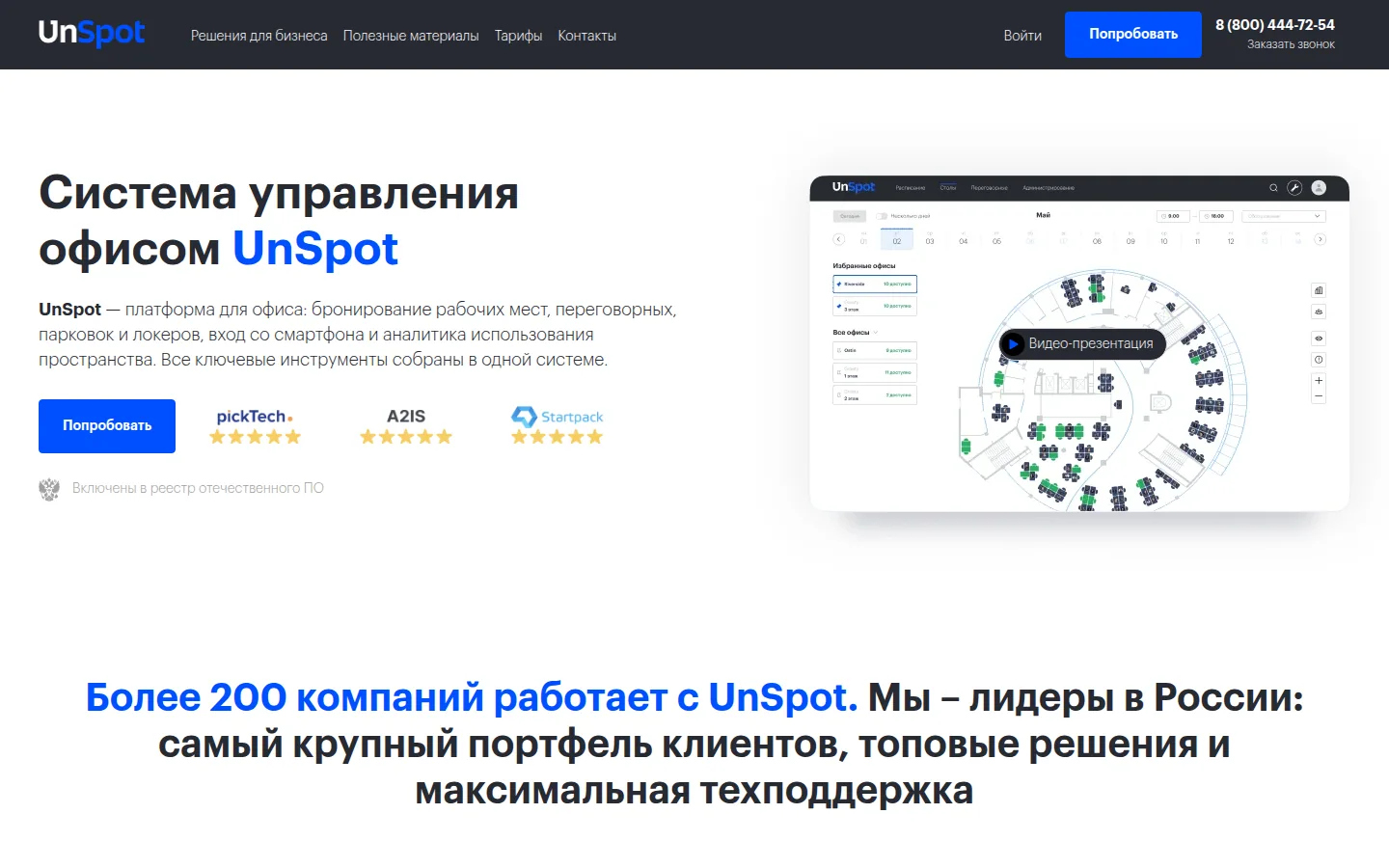Click the building floors icon beside the map

pyautogui.click(x=1319, y=290)
